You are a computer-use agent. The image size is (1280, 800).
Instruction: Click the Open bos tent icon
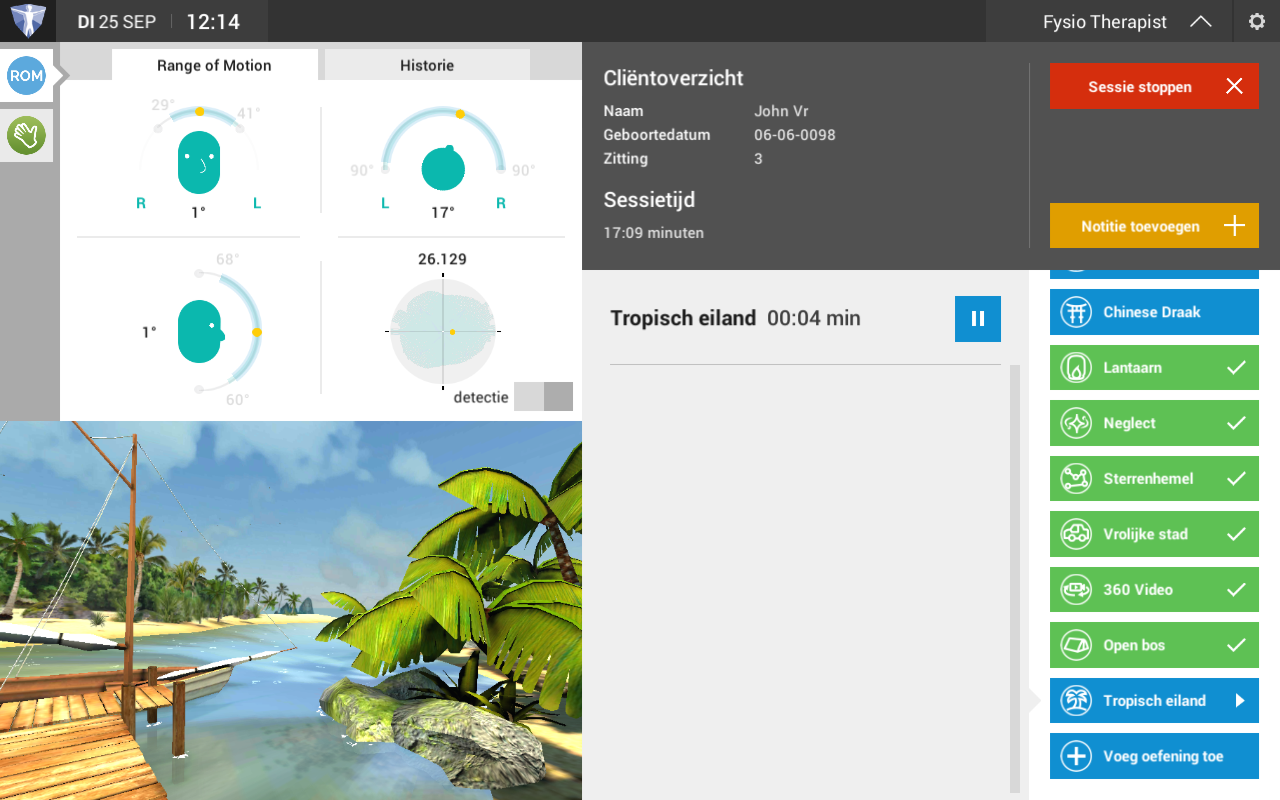pos(1076,645)
